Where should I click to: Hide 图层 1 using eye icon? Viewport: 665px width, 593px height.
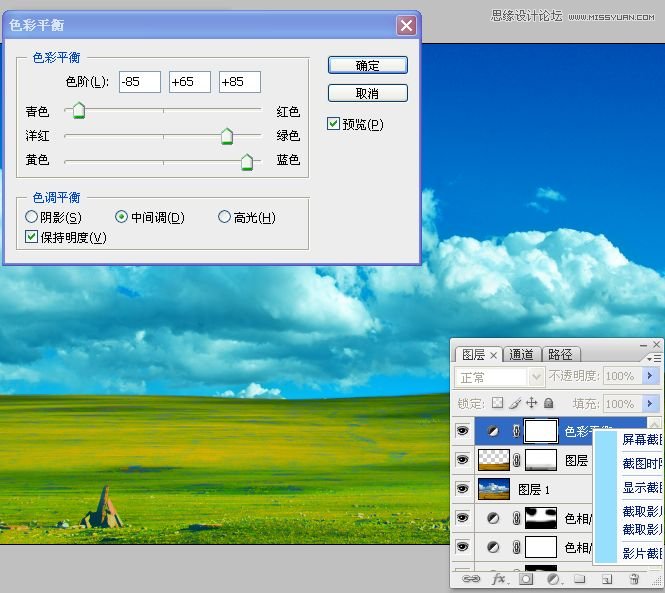pos(462,489)
